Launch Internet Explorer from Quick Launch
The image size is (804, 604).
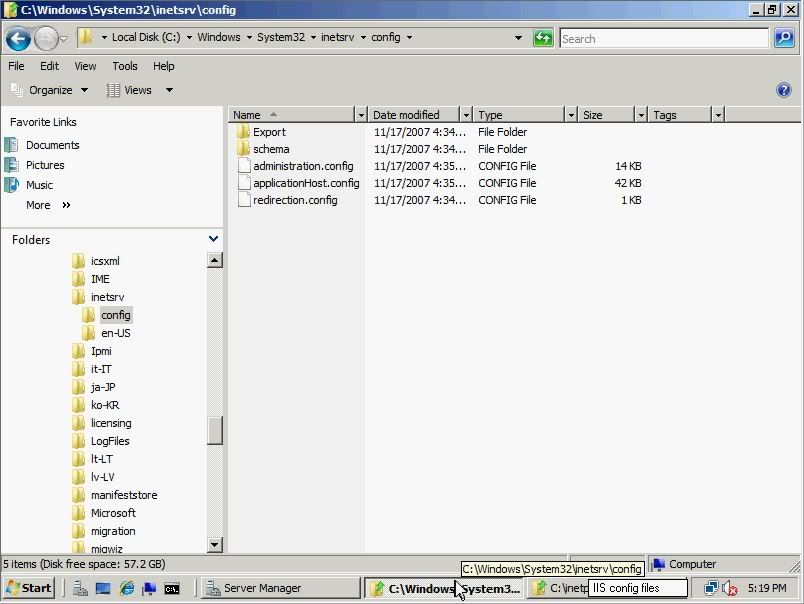click(127, 588)
